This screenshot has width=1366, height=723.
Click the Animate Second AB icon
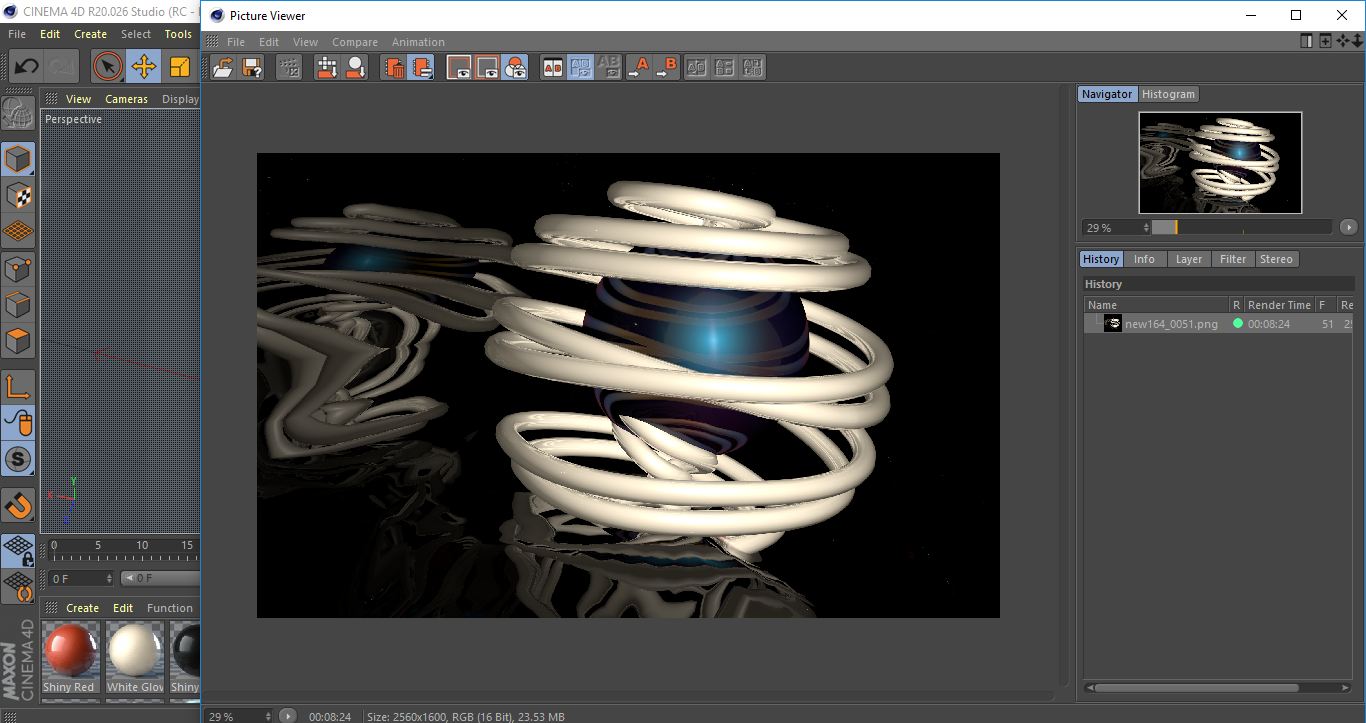point(725,67)
